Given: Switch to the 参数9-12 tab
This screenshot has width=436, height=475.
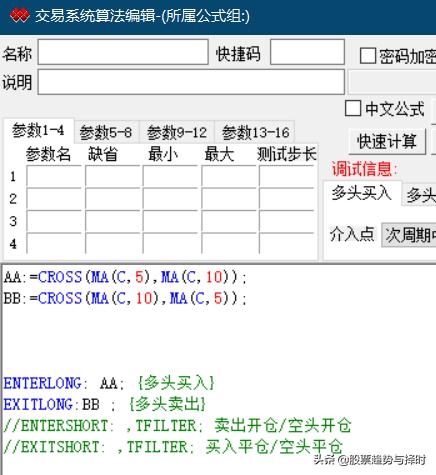Looking at the screenshot, I should [x=177, y=133].
